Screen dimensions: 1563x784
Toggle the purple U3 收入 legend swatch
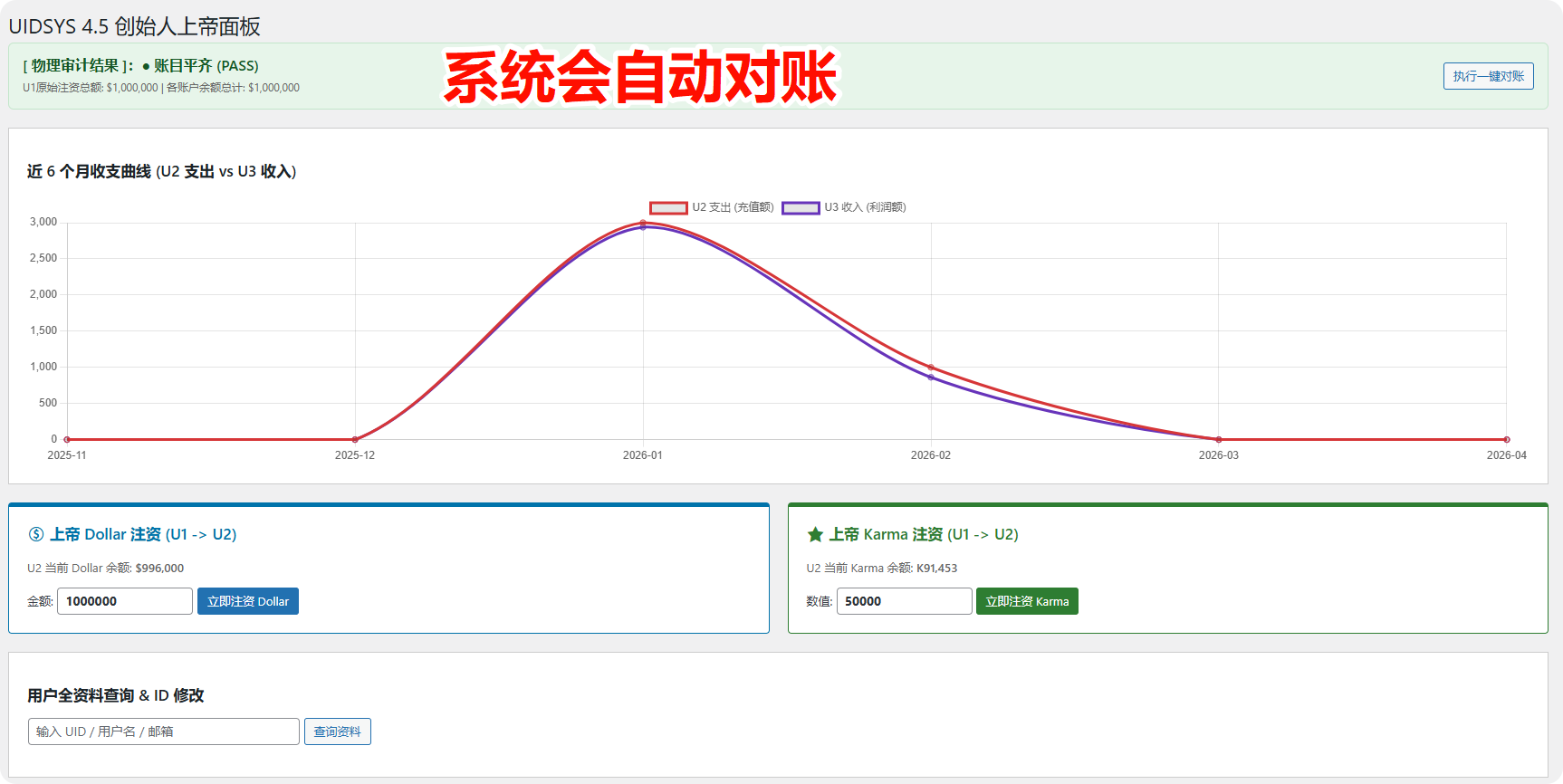[x=801, y=208]
